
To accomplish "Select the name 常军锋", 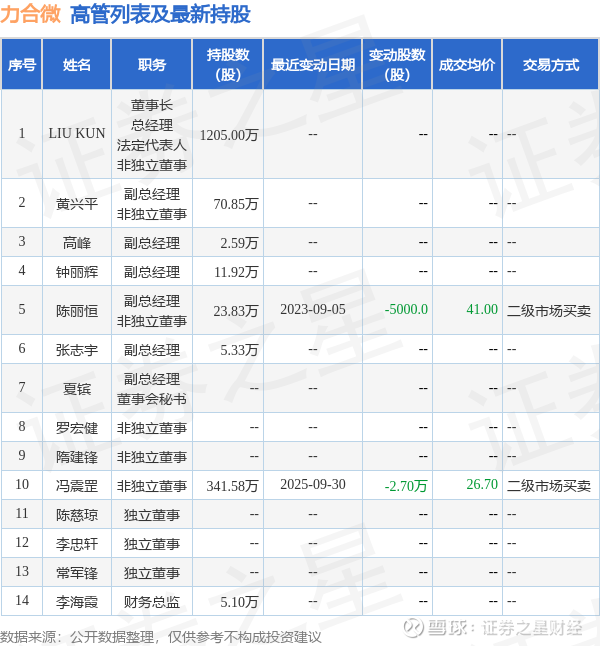I will [x=77, y=573].
